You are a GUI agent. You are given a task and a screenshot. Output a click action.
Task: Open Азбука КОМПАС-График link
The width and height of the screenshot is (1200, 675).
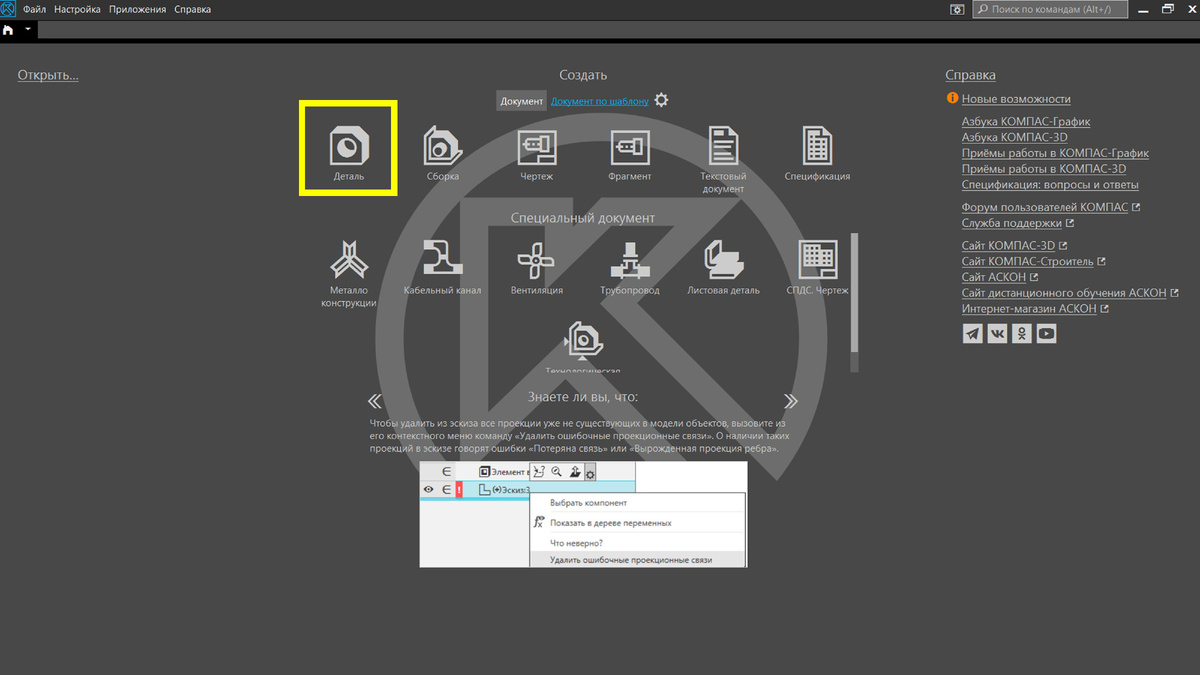[1026, 122]
